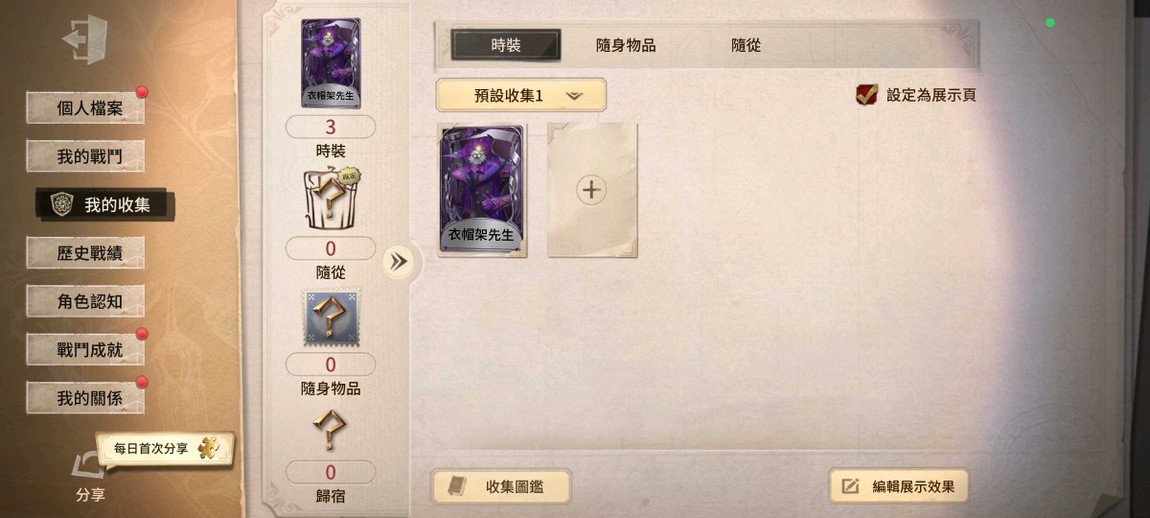1150x518 pixels.
Task: Toggle the 設定為展示頁 checkbox
Action: tap(867, 95)
